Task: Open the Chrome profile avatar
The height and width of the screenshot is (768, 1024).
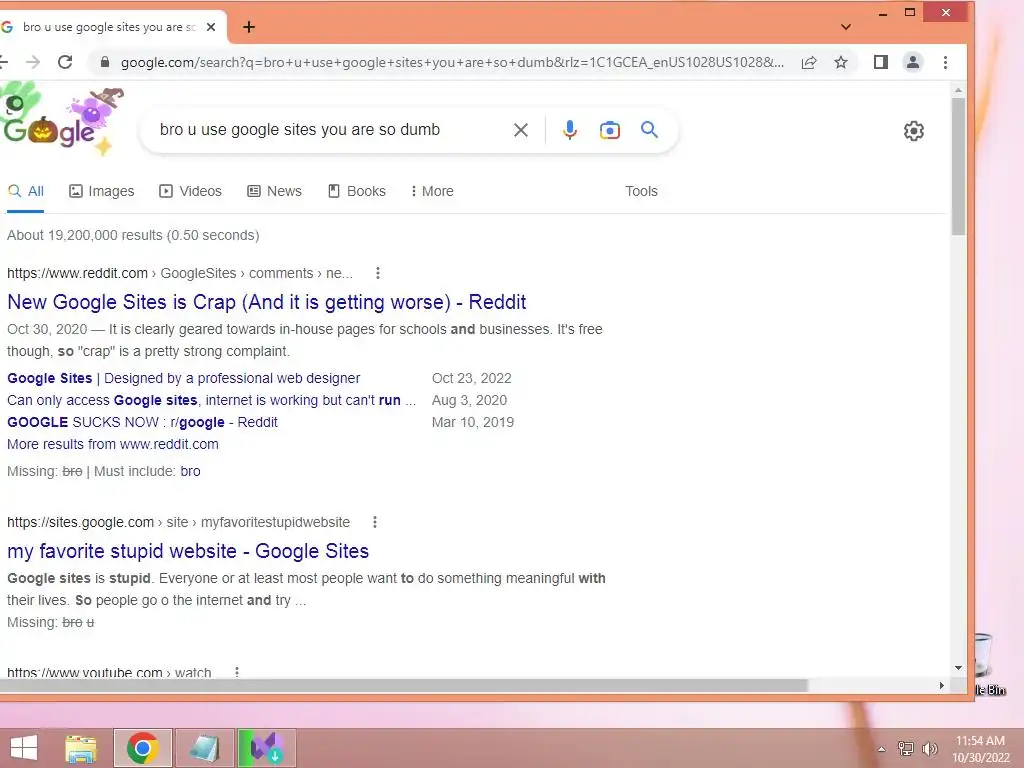Action: pos(913,62)
